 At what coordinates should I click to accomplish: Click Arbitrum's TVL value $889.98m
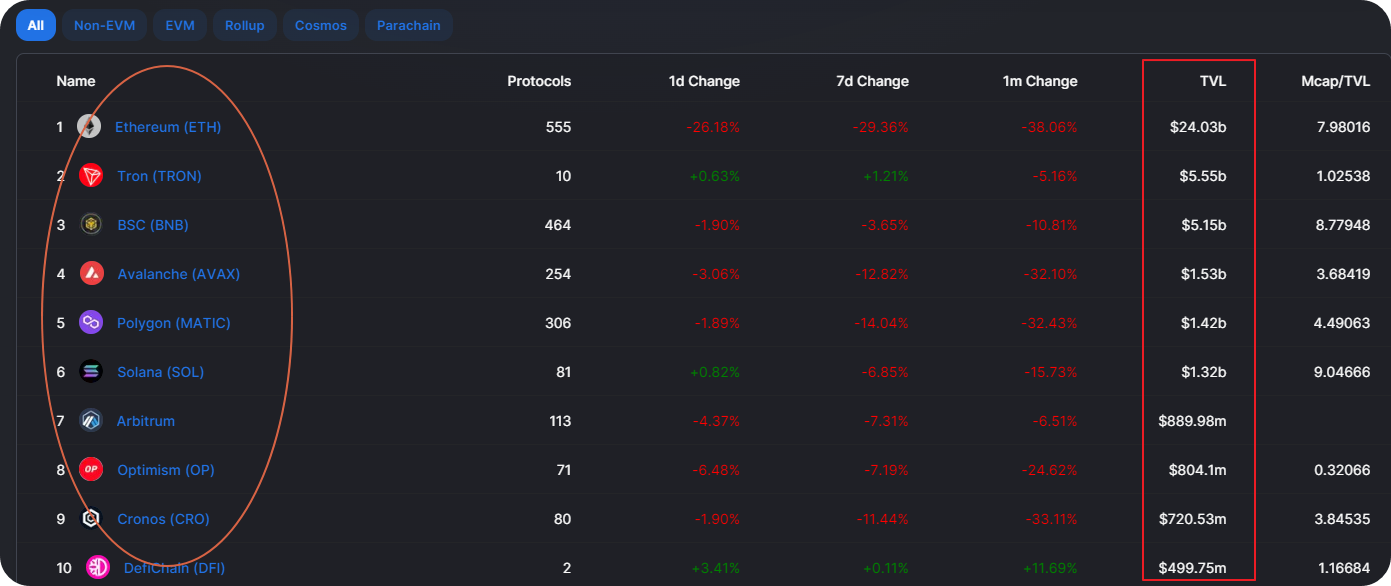click(1193, 421)
